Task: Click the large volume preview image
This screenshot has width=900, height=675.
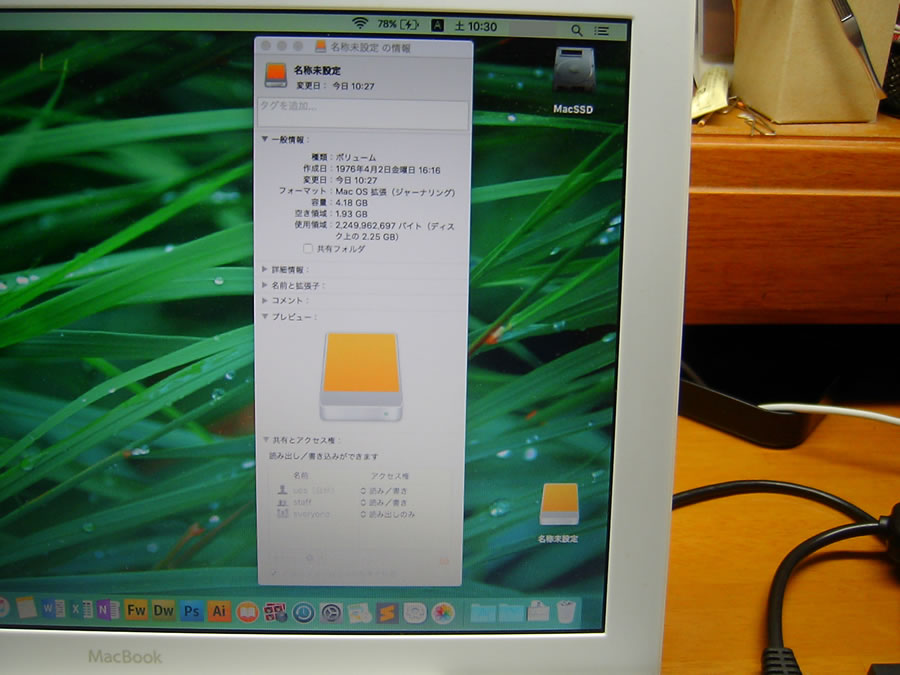Action: click(361, 377)
